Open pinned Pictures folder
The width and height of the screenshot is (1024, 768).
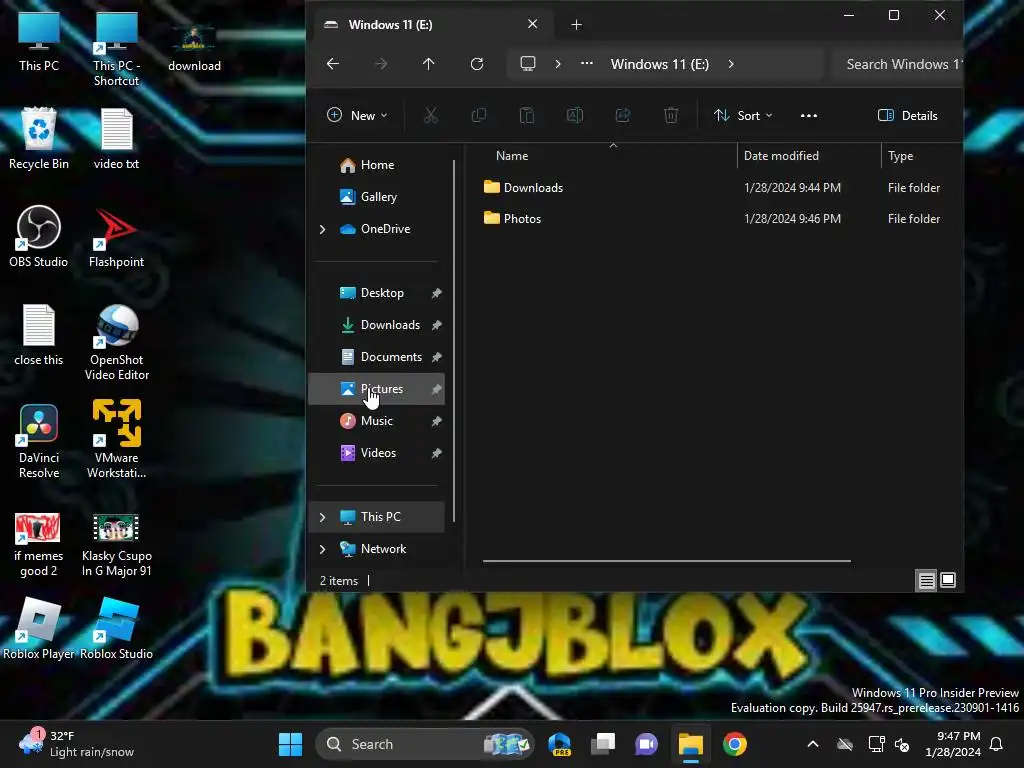376,389
